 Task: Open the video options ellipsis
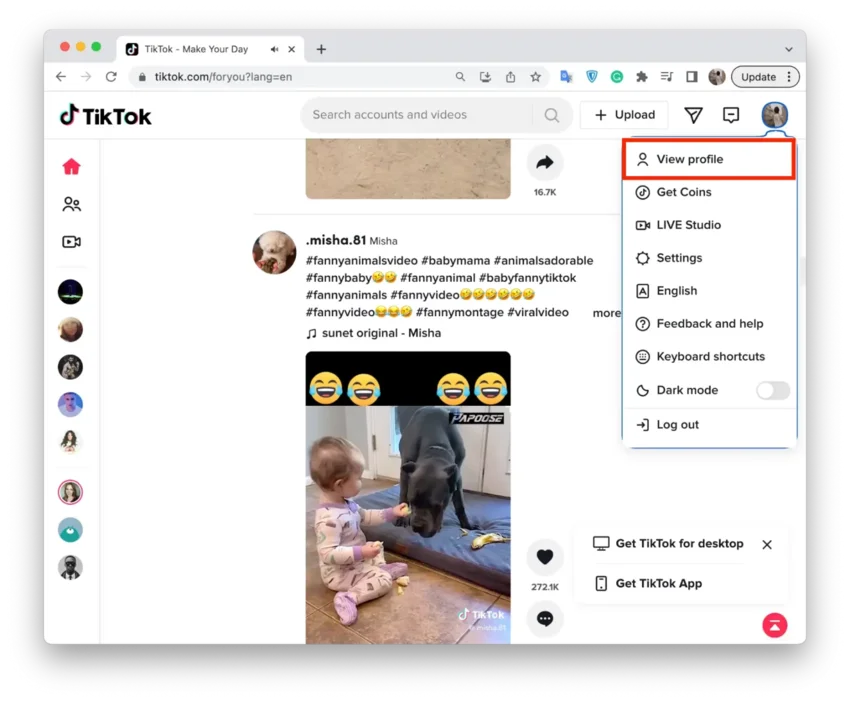click(x=545, y=619)
